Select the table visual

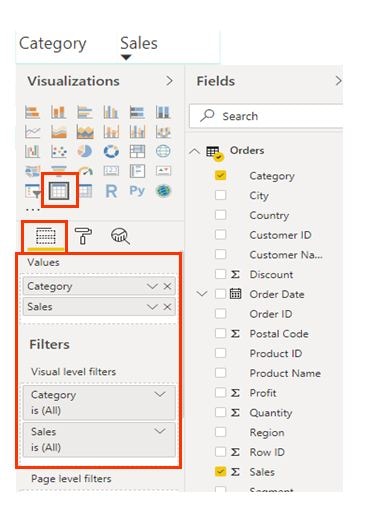[x=59, y=191]
